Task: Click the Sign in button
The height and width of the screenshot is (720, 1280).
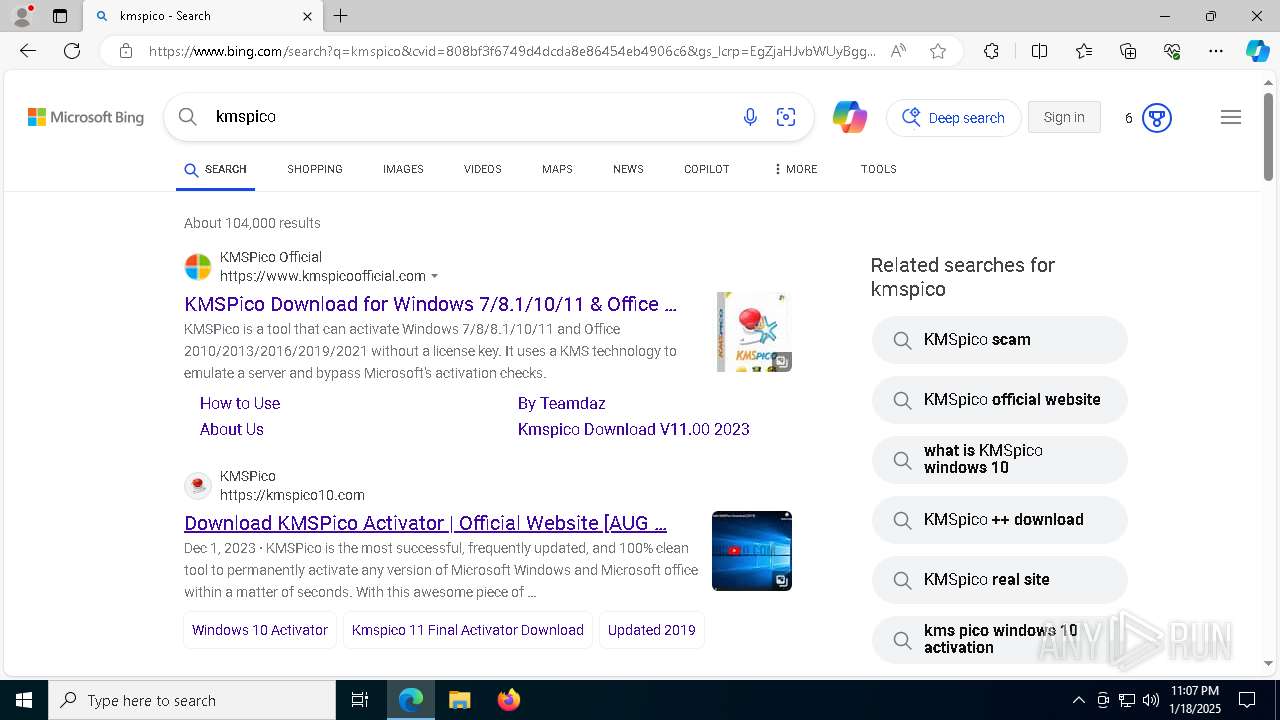Action: (1064, 117)
